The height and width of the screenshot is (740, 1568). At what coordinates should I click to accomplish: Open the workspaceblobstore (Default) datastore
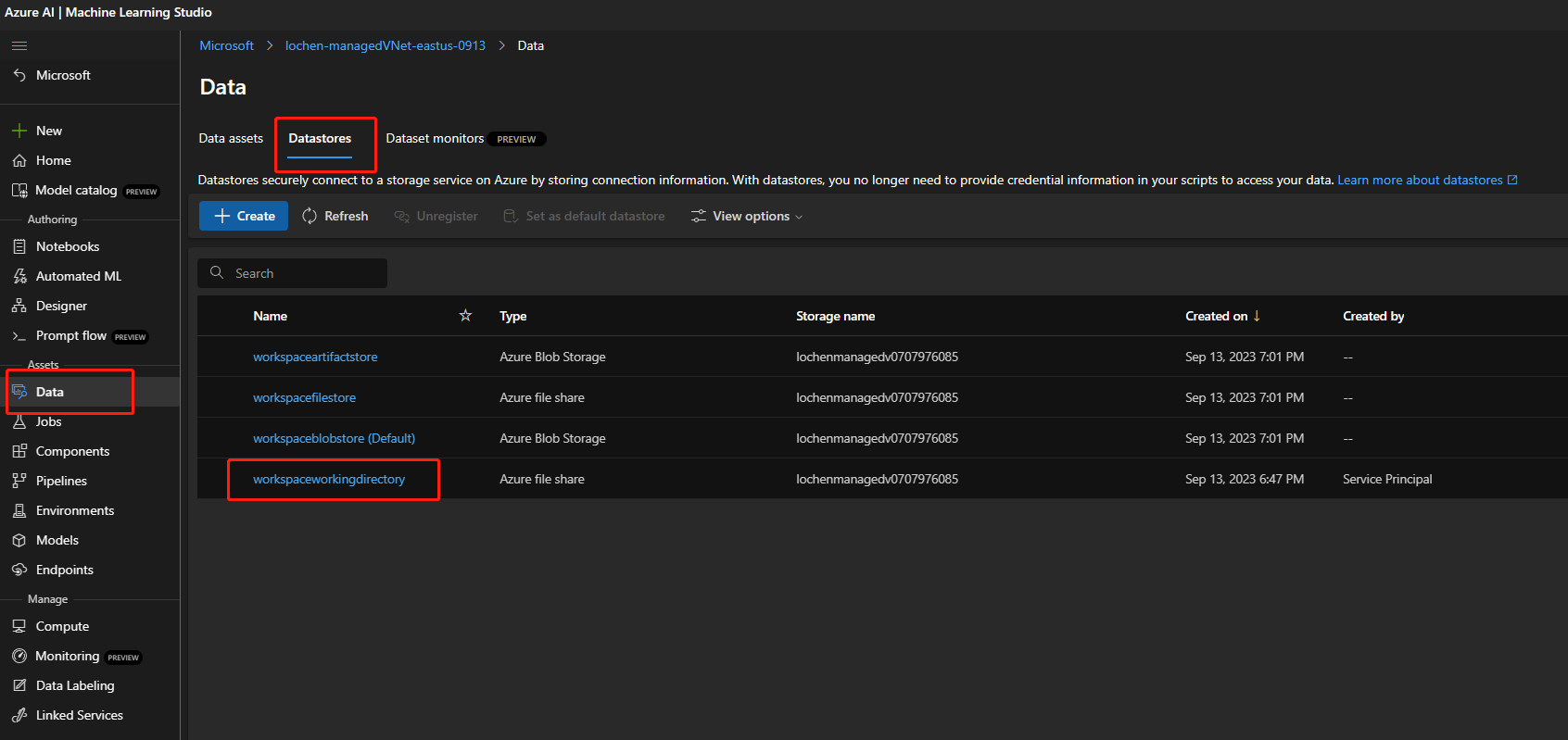click(x=334, y=438)
